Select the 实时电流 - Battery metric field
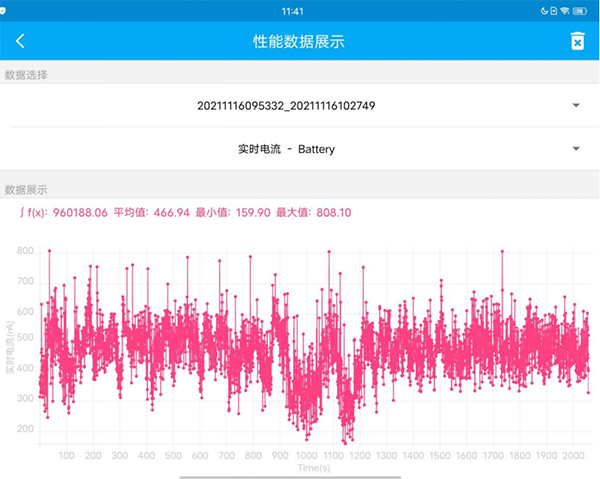Viewport: 600px width, 479px height. point(286,149)
